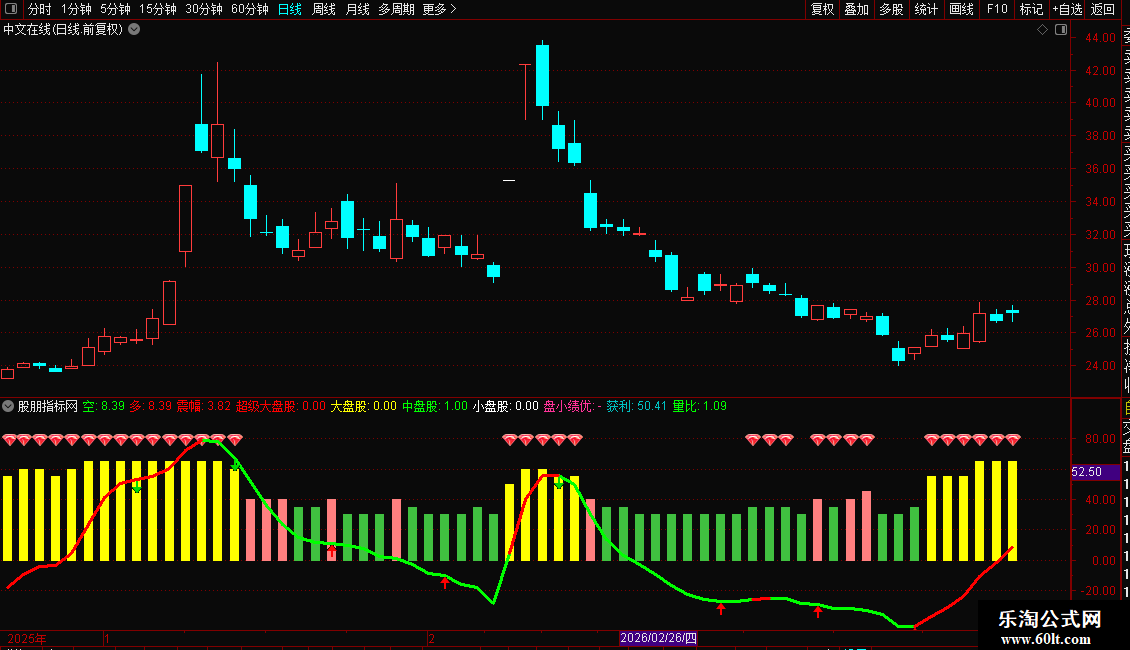Switch to the 分时 chart tab
Image resolution: width=1130 pixels, height=650 pixels.
(40, 9)
